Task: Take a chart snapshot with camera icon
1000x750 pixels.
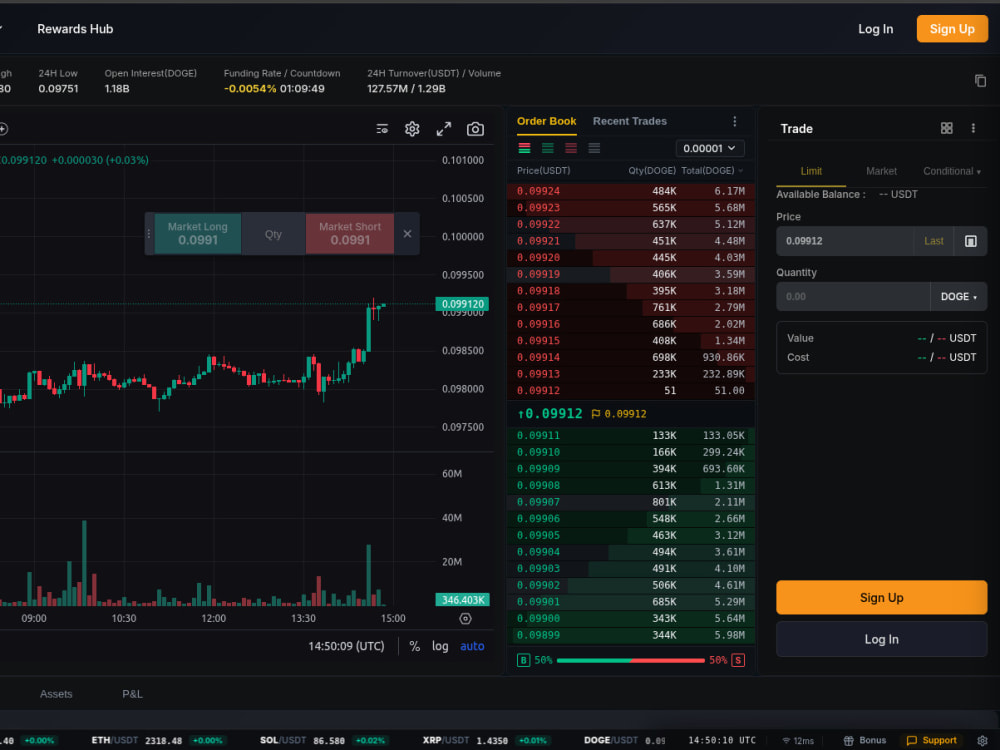Action: [475, 129]
